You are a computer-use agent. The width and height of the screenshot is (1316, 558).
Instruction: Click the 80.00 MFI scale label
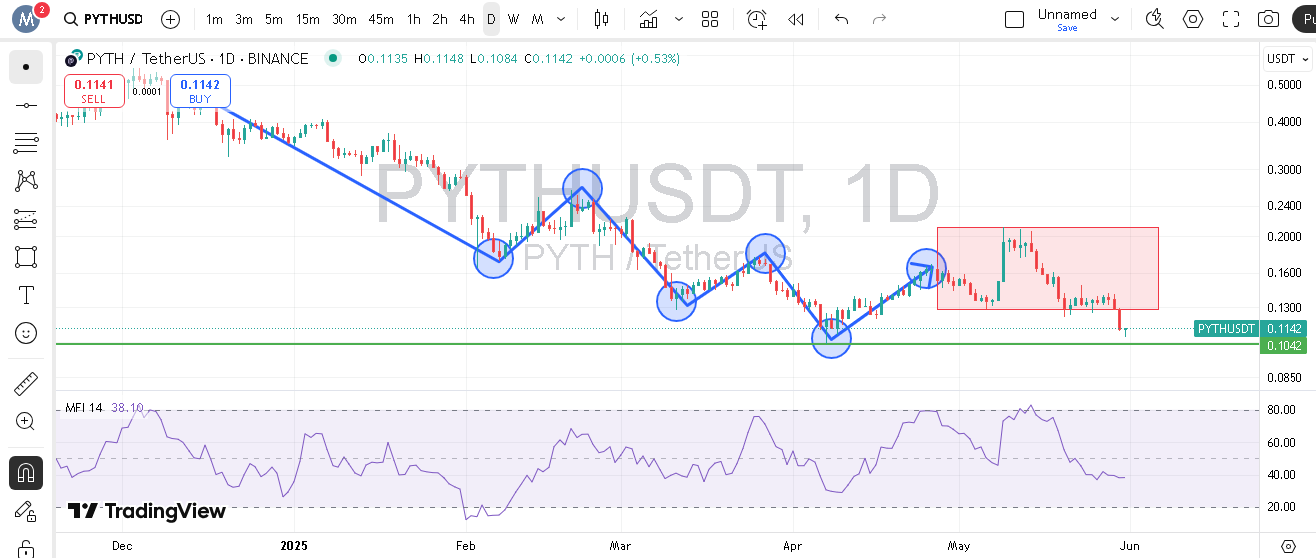click(x=1283, y=410)
